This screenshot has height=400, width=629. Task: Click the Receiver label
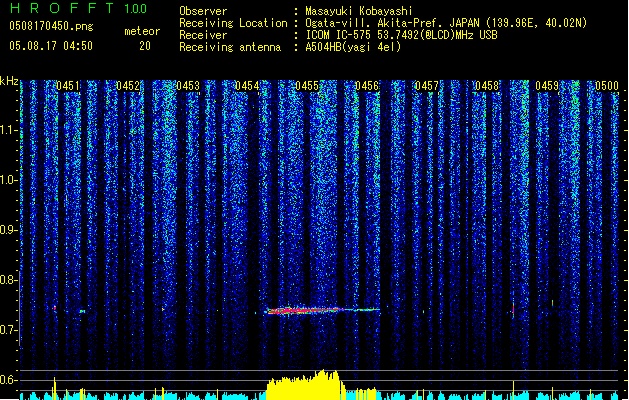pos(203,35)
